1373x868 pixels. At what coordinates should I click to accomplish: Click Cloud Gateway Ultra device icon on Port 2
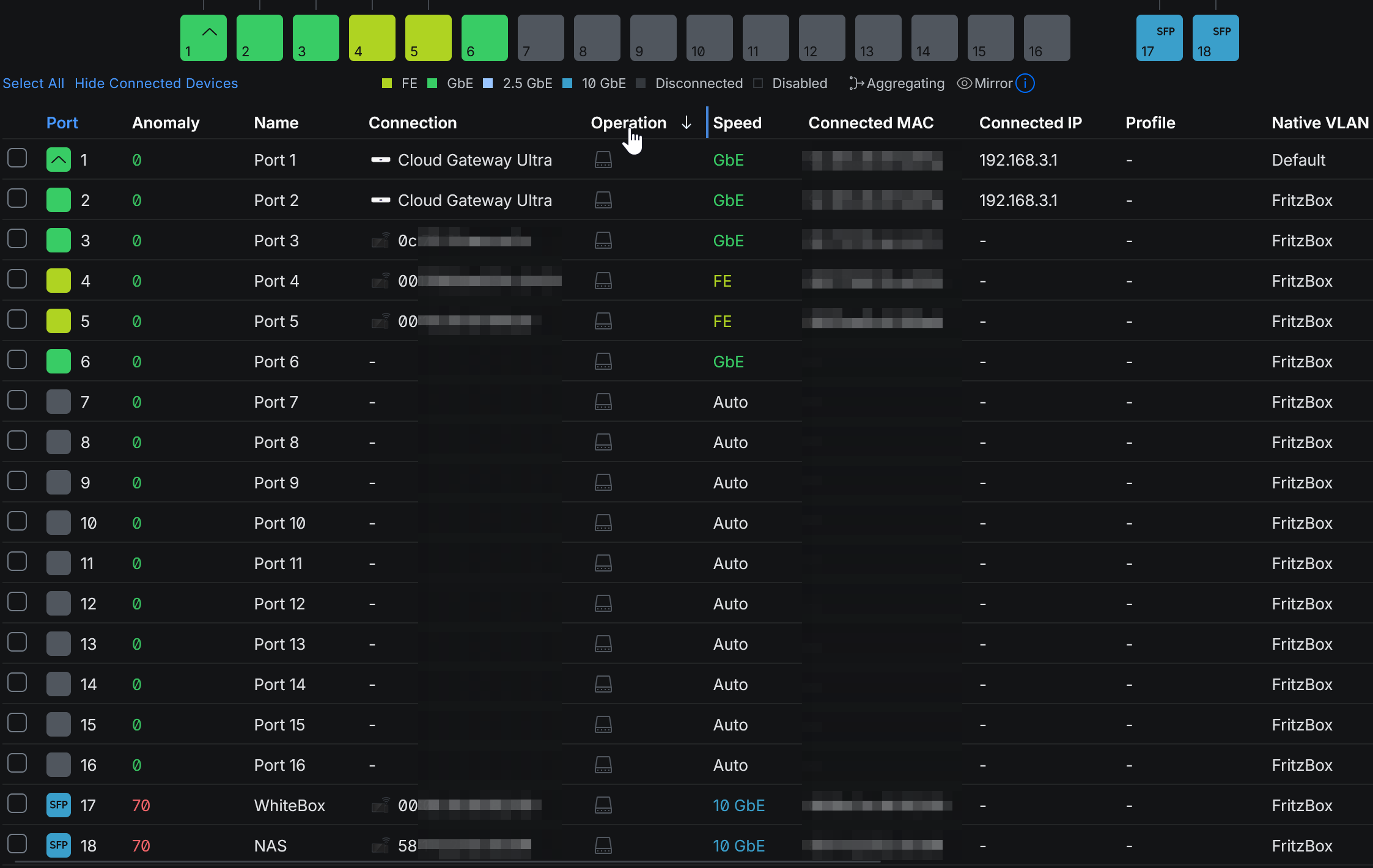(380, 200)
